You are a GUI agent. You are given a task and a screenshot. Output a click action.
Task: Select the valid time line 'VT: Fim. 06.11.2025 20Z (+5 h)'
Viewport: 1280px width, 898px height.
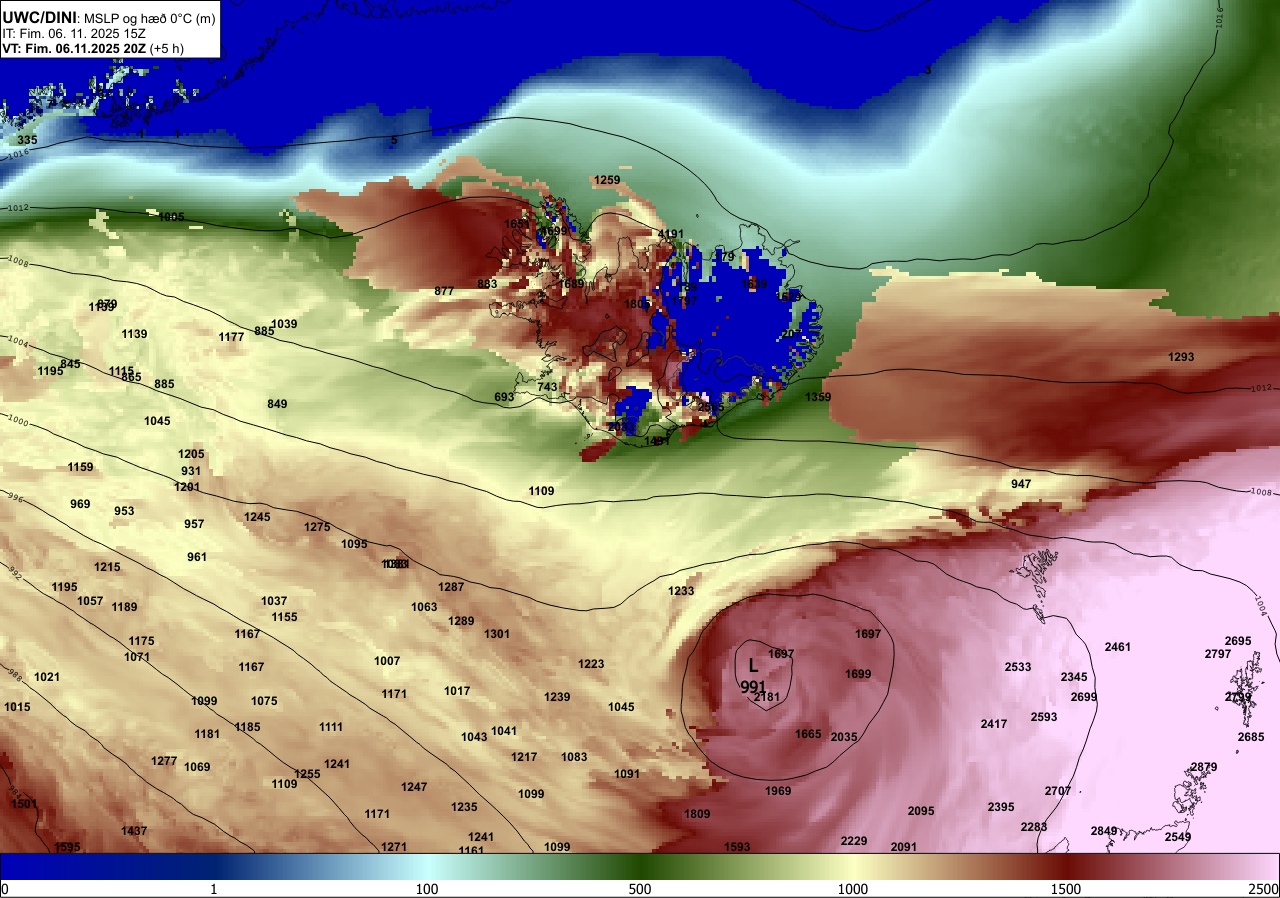coord(96,48)
